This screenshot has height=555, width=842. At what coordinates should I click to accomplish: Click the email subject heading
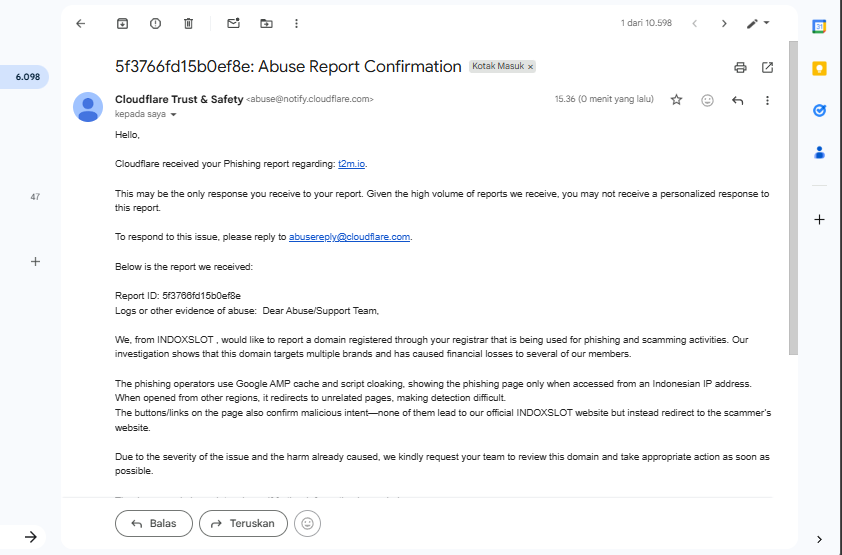click(288, 67)
